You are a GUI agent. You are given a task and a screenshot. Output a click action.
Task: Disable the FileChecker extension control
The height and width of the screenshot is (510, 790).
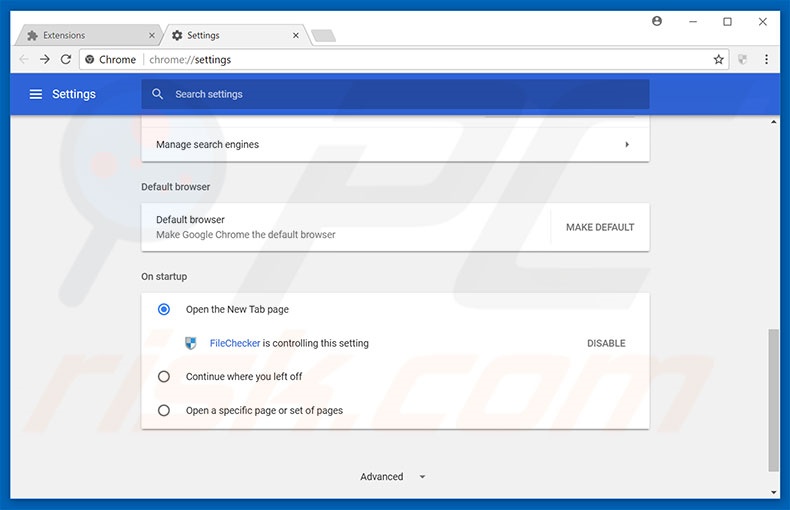coord(606,343)
